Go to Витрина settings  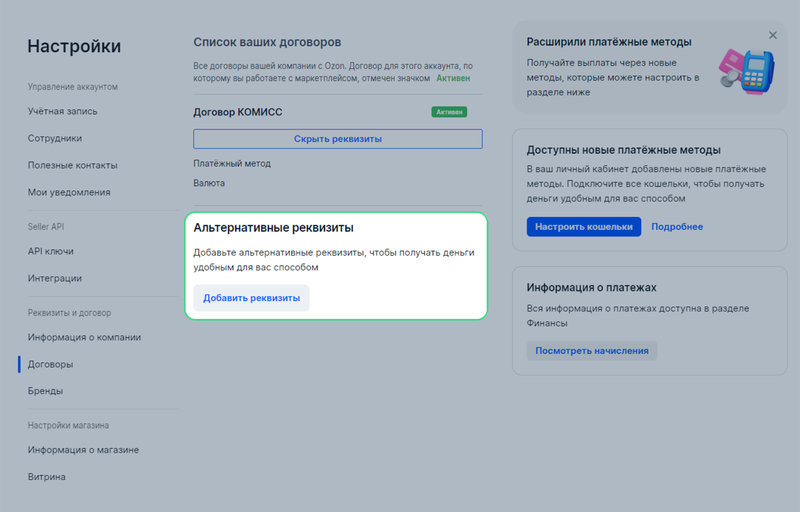click(46, 477)
